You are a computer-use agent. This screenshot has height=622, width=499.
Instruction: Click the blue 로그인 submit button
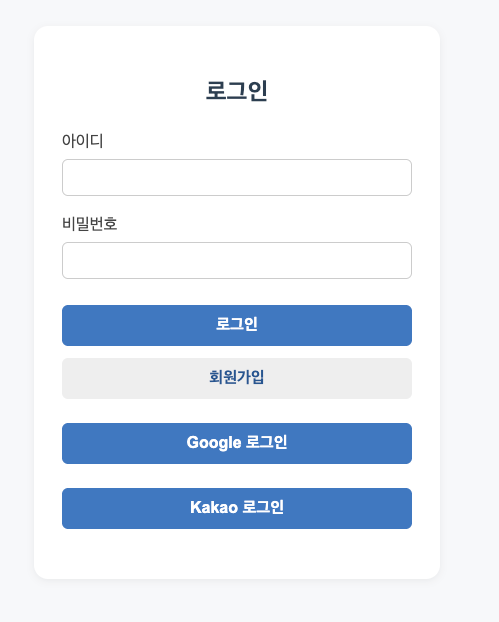(237, 325)
